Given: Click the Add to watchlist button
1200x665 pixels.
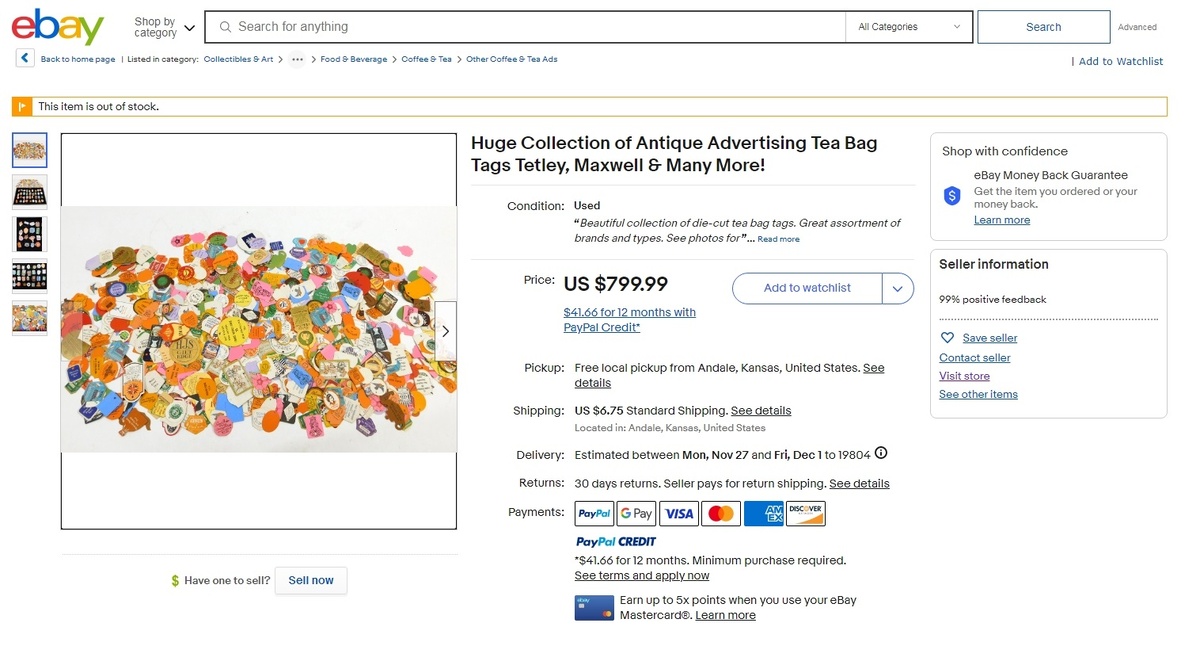Looking at the screenshot, I should point(807,288).
